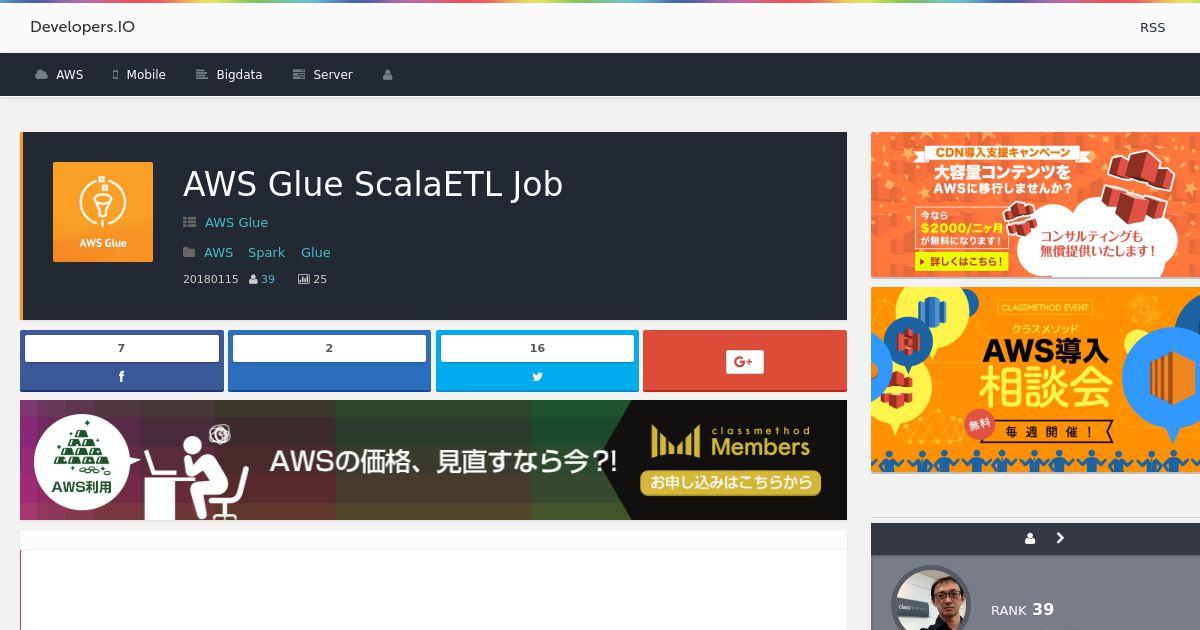This screenshot has height=630, width=1200.
Task: Click the server icon beside Server menu
Action: click(298, 75)
